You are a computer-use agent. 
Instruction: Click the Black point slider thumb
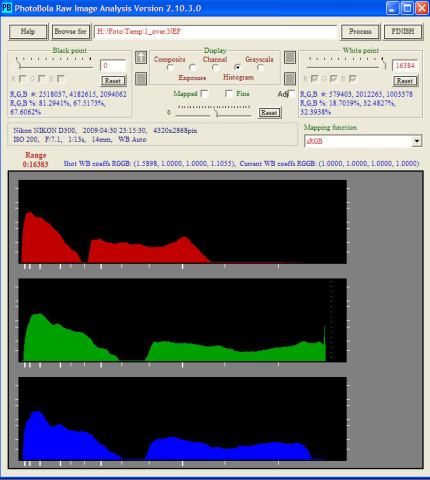coord(18,64)
